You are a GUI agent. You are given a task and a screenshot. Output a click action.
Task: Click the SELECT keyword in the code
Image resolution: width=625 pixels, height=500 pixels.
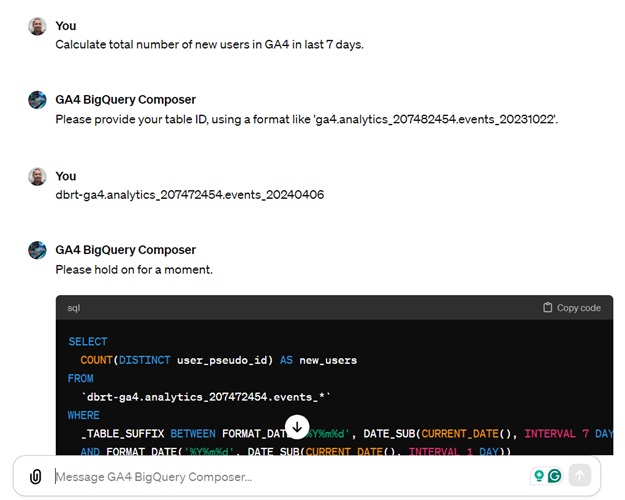coord(87,342)
